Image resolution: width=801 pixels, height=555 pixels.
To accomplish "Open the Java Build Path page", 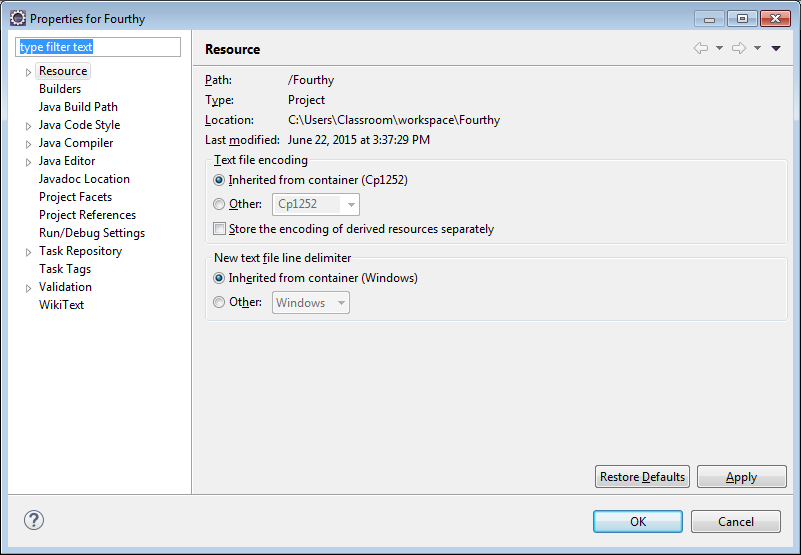I will (78, 107).
